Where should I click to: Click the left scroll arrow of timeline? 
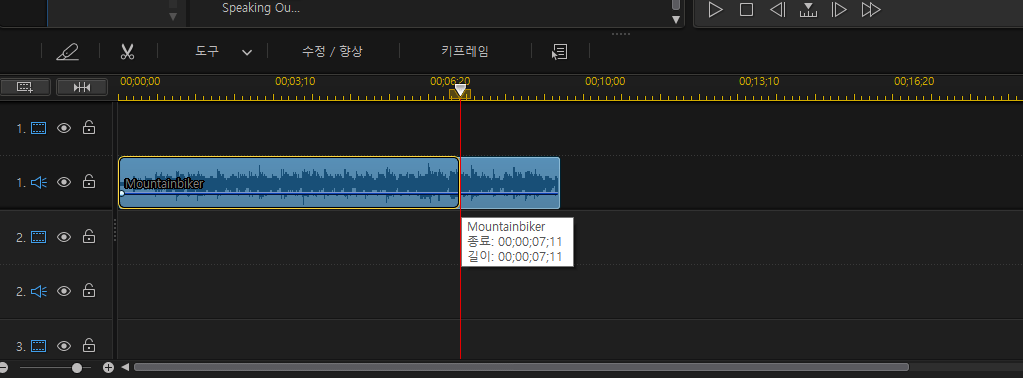[x=125, y=368]
